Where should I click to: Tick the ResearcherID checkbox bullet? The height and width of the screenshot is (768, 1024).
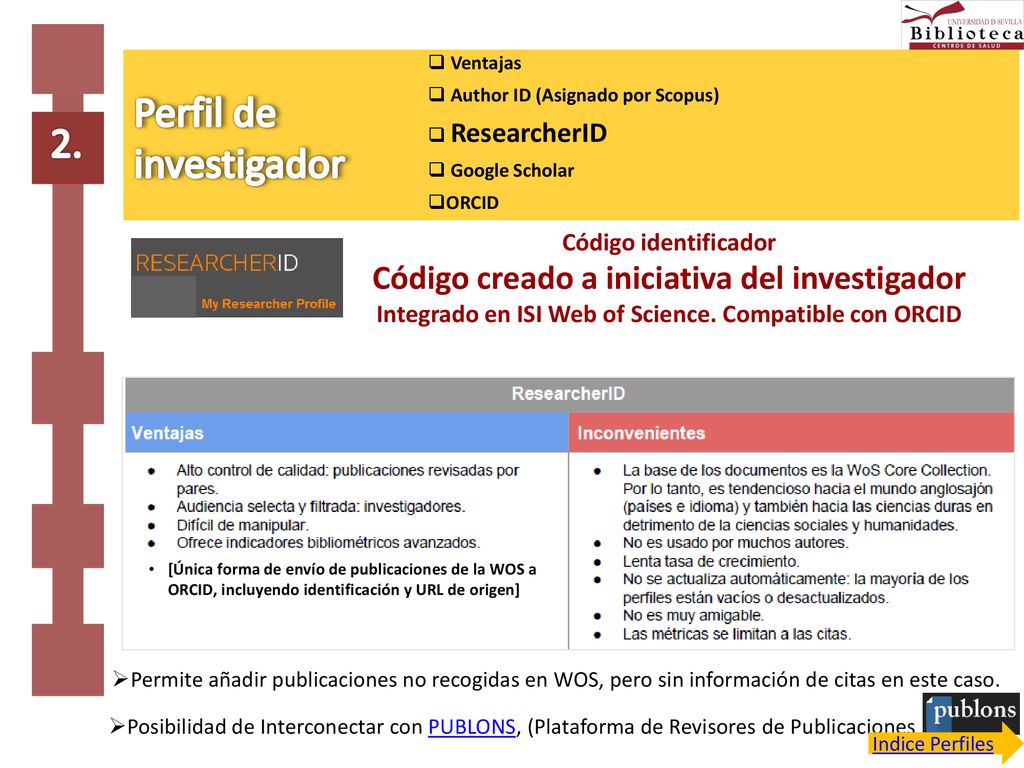coord(436,135)
